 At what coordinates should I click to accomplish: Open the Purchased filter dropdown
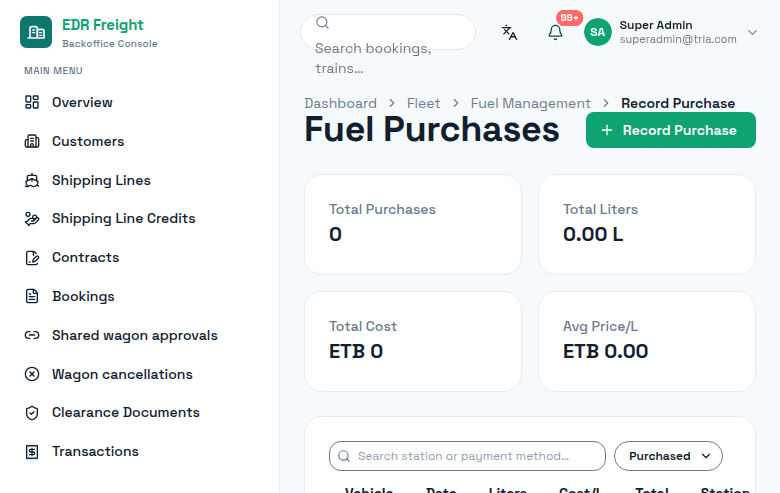(x=668, y=456)
